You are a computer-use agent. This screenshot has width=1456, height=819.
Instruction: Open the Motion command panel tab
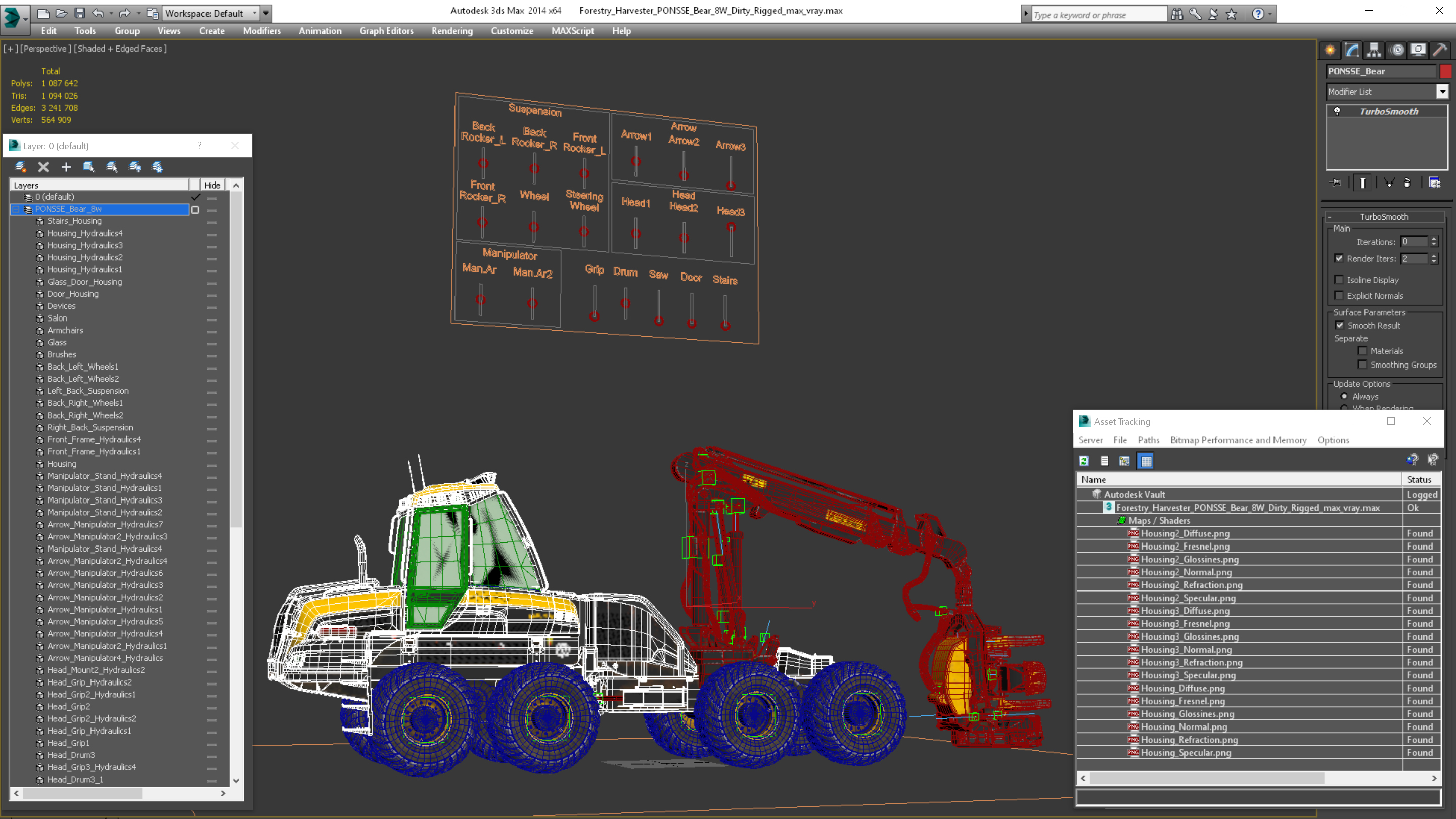click(1397, 50)
